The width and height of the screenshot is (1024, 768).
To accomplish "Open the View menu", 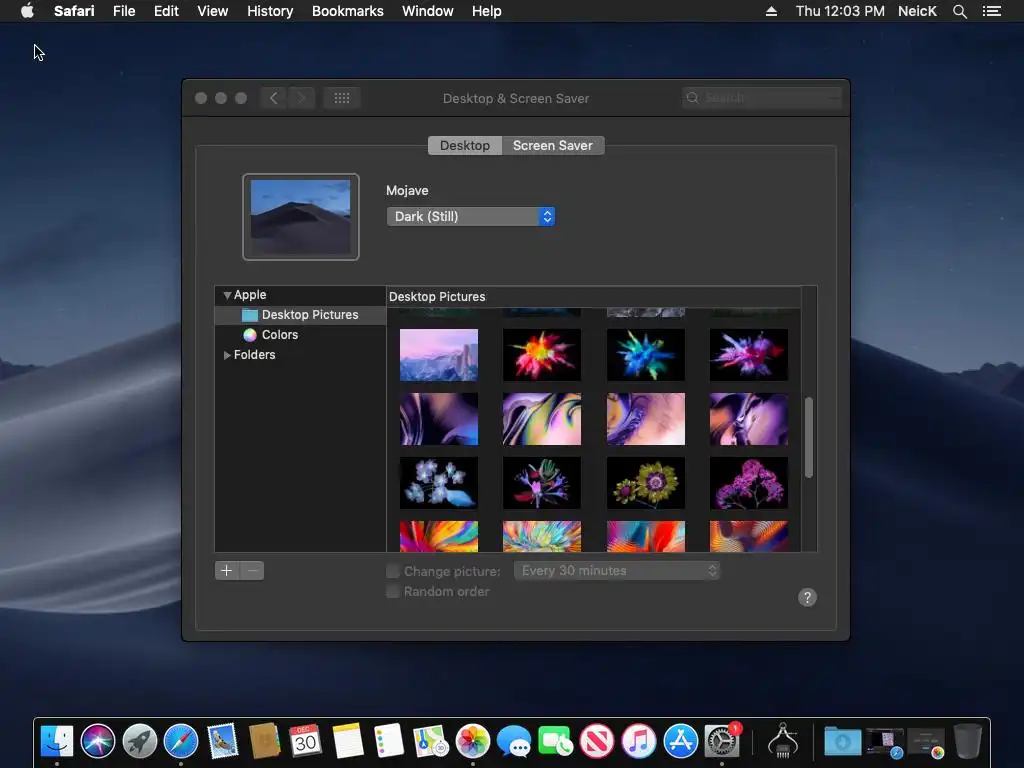I will point(212,11).
